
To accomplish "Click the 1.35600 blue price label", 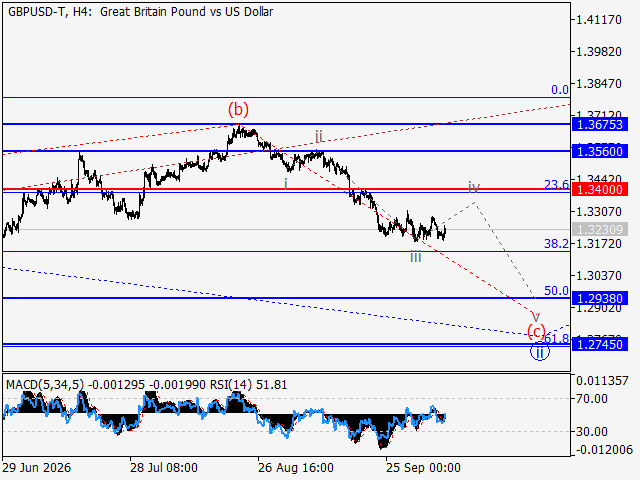I will pyautogui.click(x=600, y=151).
